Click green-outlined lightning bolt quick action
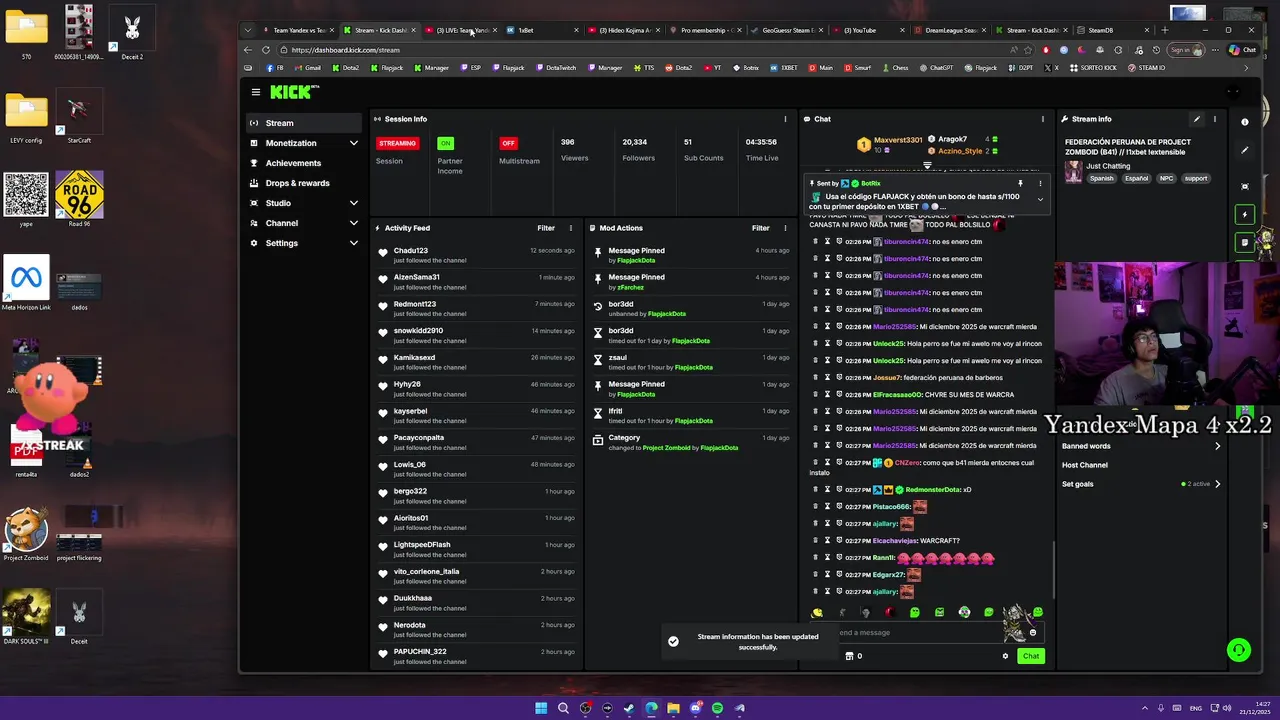Screen dimensions: 1280x720 click(x=1245, y=214)
